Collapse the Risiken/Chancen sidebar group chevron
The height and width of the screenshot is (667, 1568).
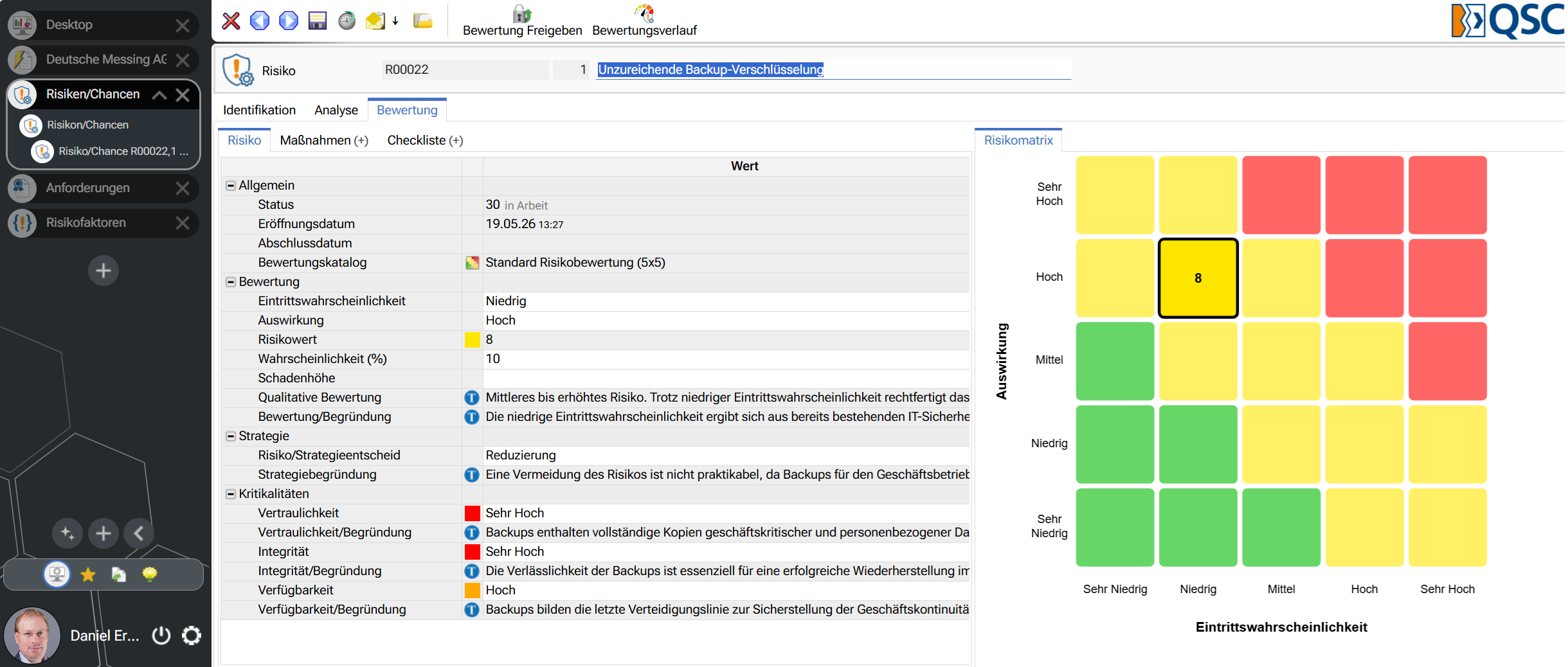coord(159,95)
